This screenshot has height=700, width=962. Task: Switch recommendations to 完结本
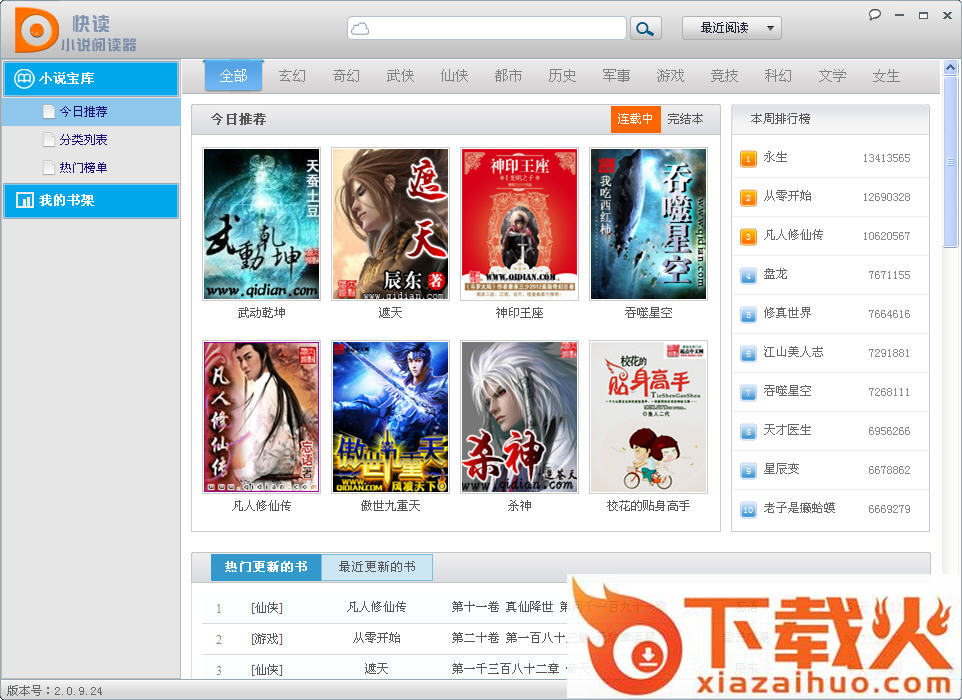click(685, 119)
